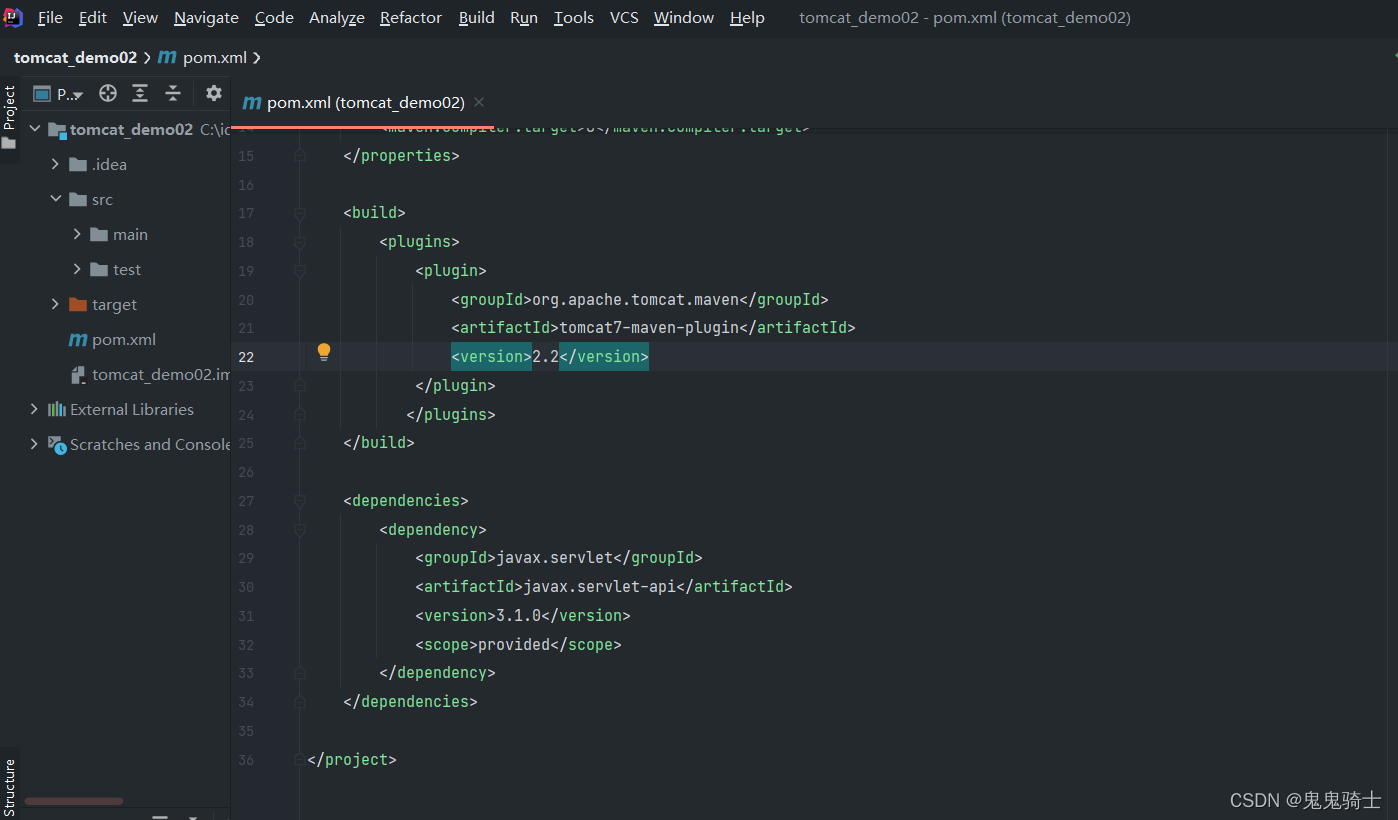Click the version 3.1.0 value
This screenshot has width=1398, height=820.
coord(518,616)
